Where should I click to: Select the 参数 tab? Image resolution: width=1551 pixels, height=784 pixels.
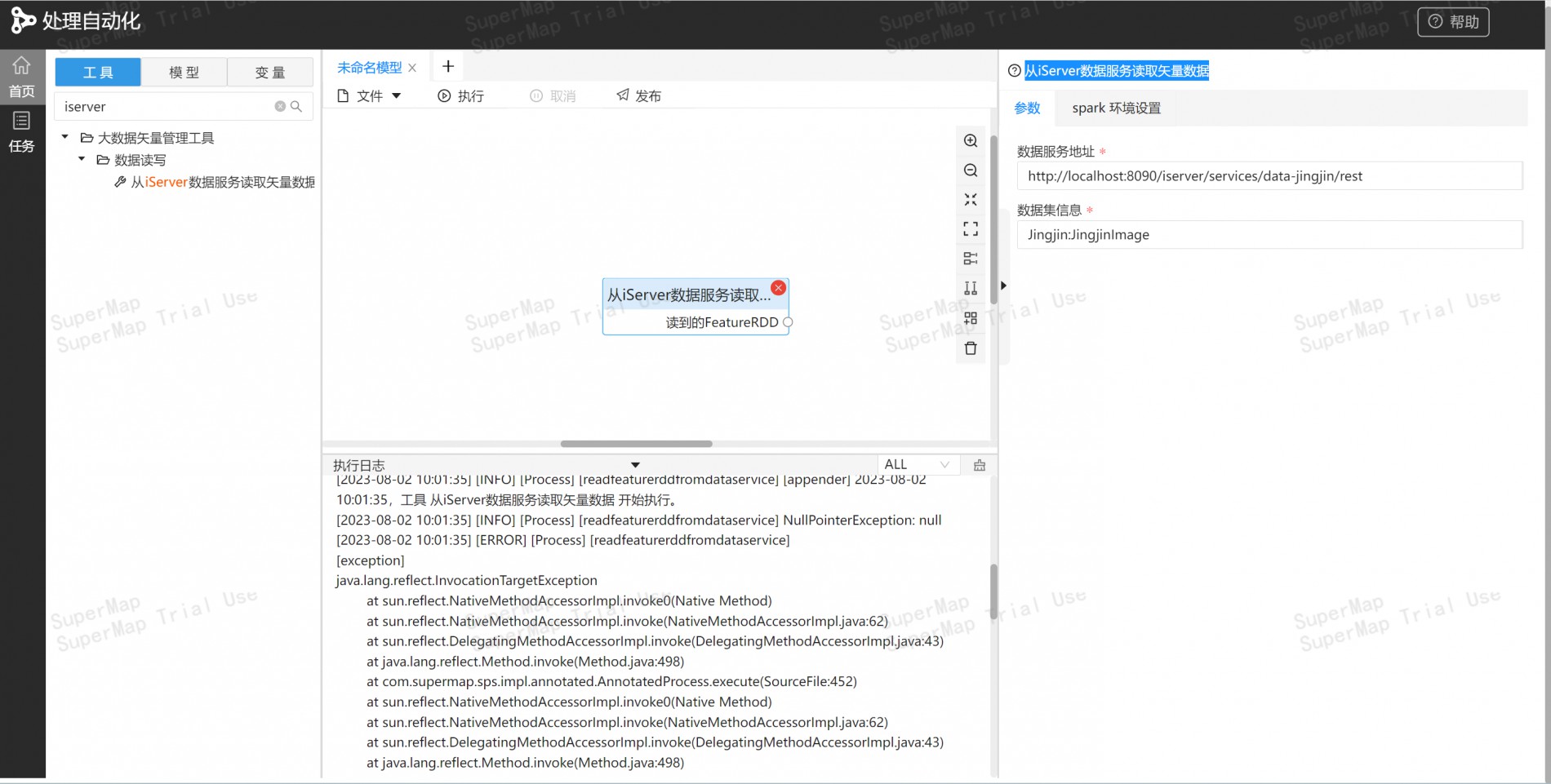1027,108
